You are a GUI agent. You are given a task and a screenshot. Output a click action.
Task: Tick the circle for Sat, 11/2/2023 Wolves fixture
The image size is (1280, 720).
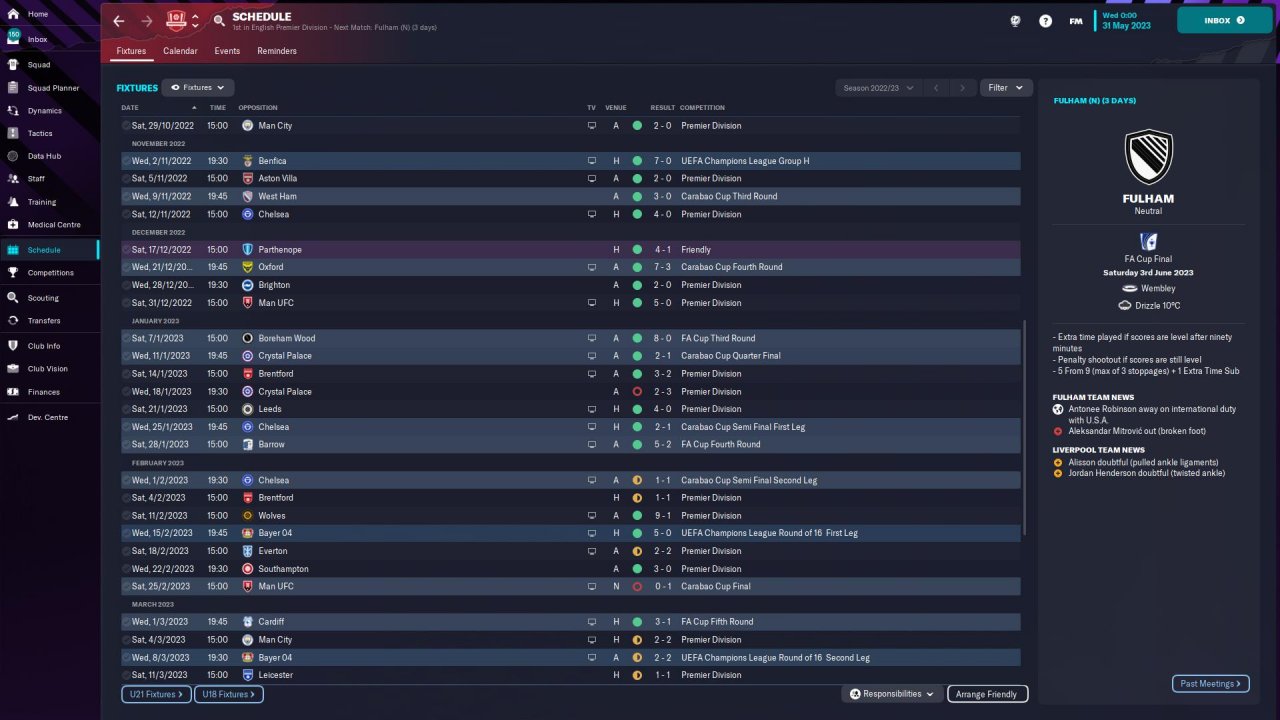tap(127, 515)
